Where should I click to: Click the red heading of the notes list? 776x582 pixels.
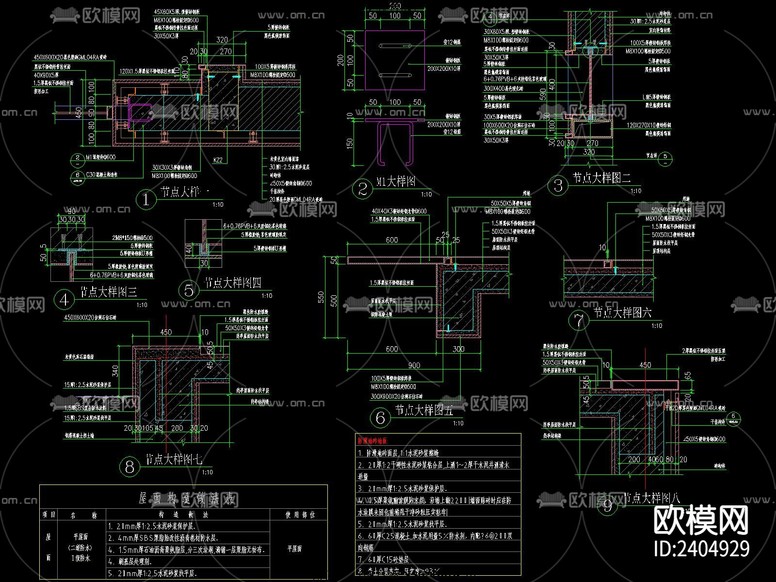point(372,440)
